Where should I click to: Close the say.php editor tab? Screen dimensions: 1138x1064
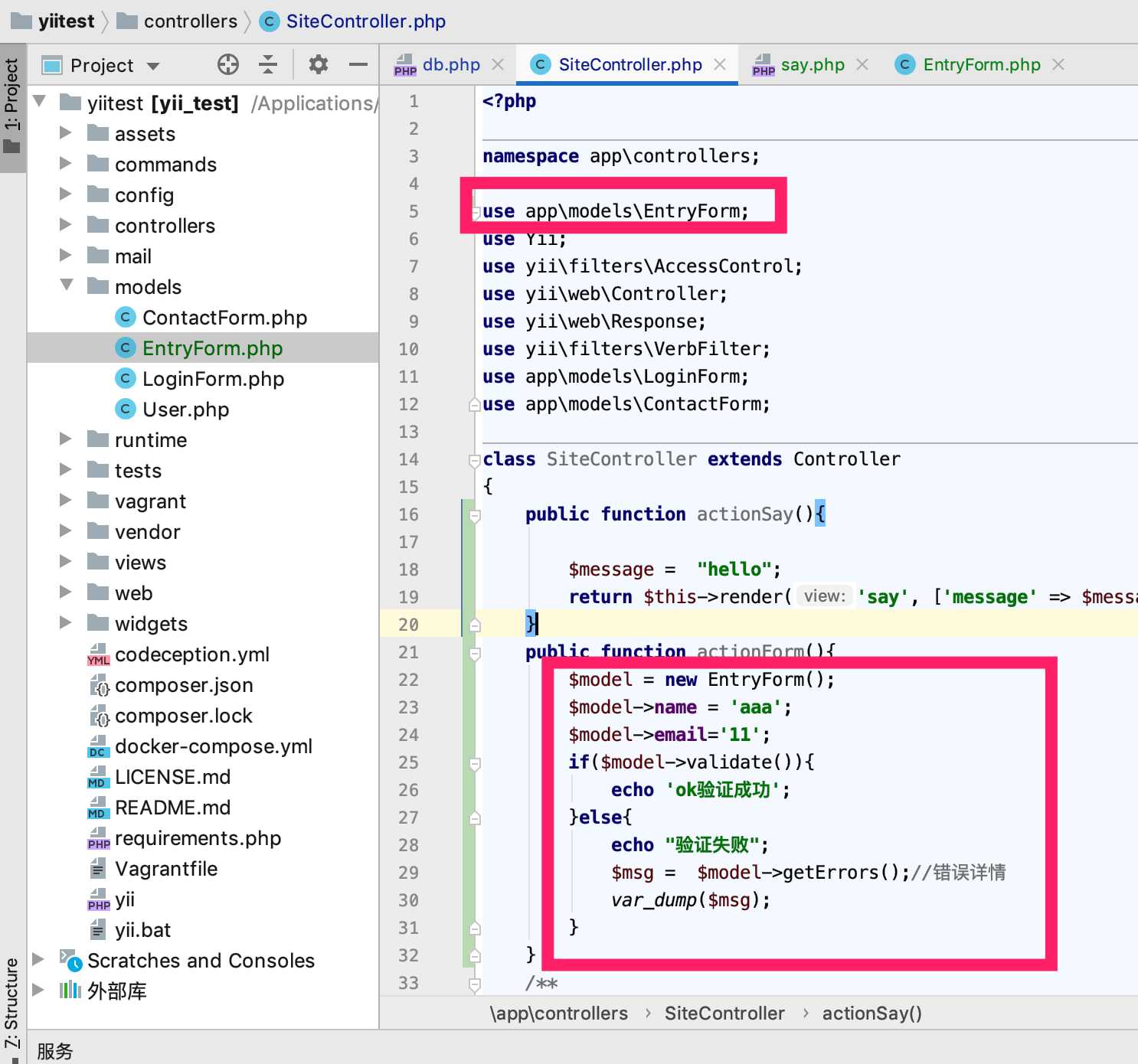click(862, 65)
